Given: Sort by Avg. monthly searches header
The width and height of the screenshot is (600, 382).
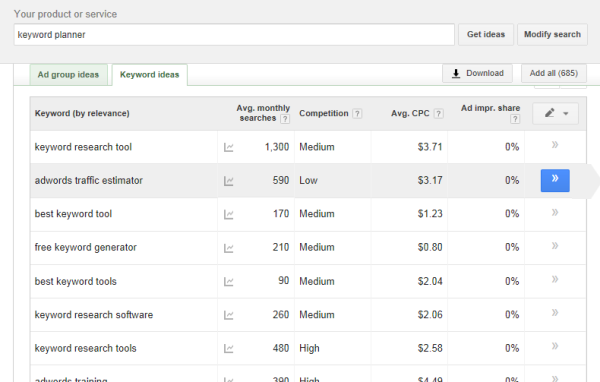Looking at the screenshot, I should pos(263,113).
